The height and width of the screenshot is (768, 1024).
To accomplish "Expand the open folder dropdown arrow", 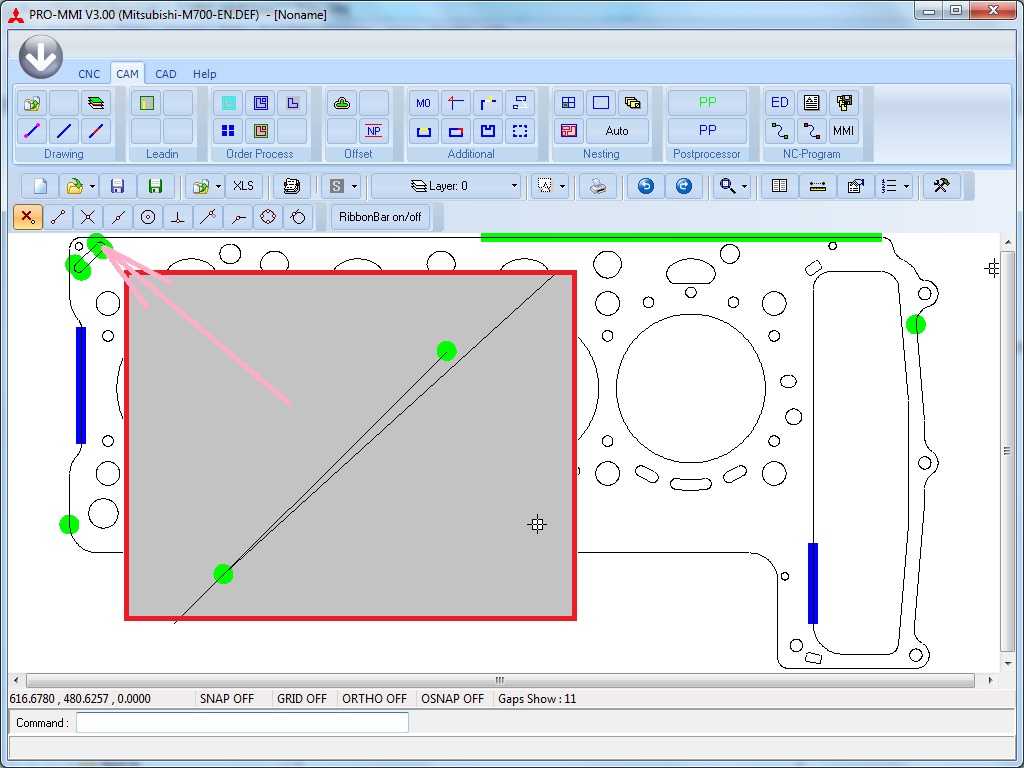I will (93, 186).
